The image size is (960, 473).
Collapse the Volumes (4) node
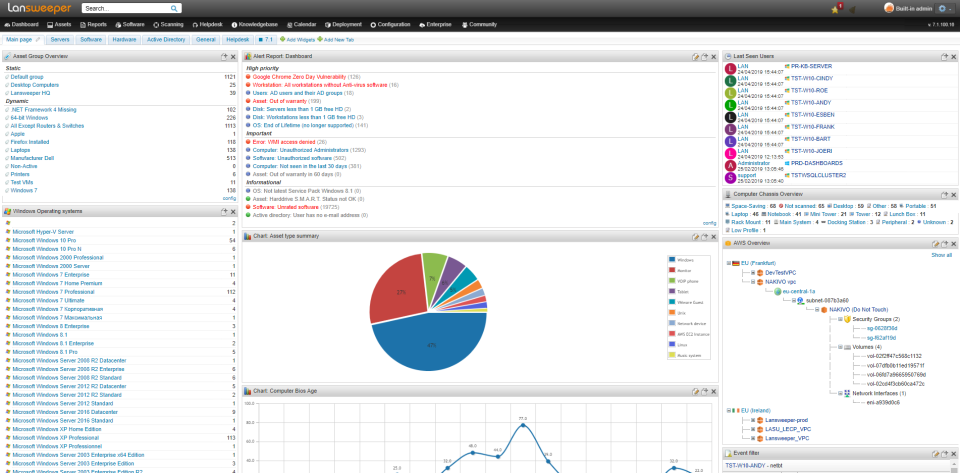tap(840, 347)
